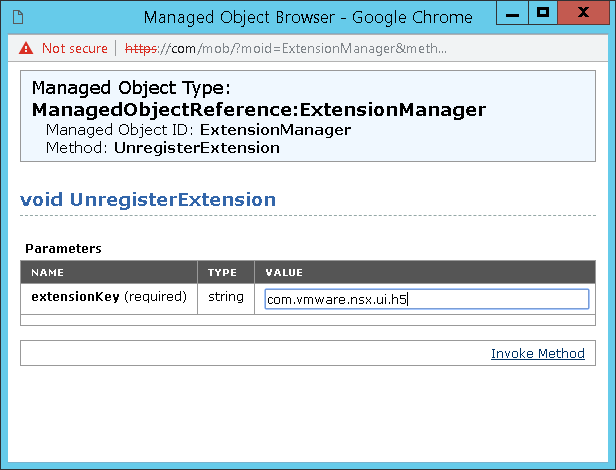Maximize the Managed Object Browser window
616x470 pixels.
point(543,13)
